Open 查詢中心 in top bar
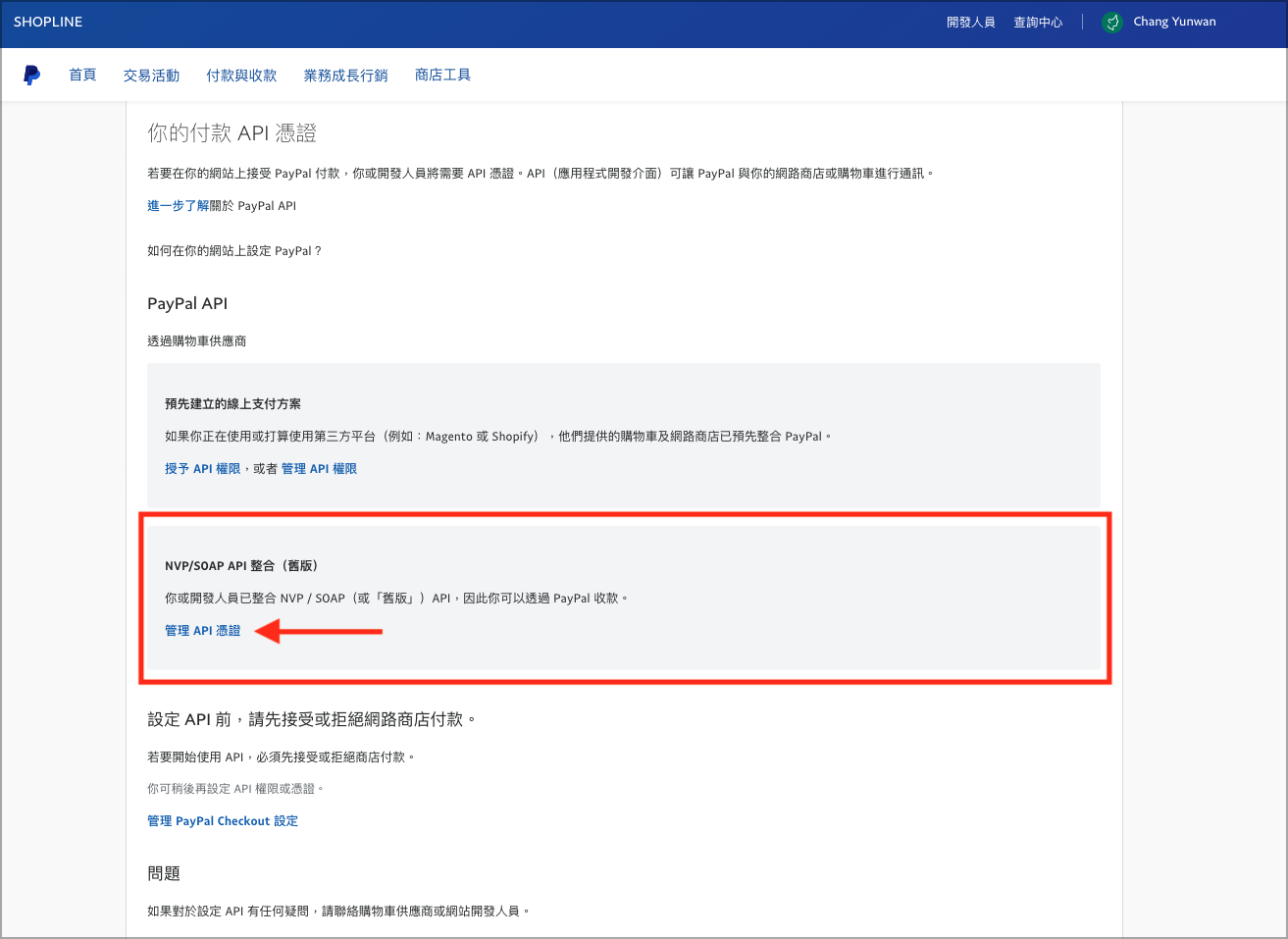 coord(1038,22)
